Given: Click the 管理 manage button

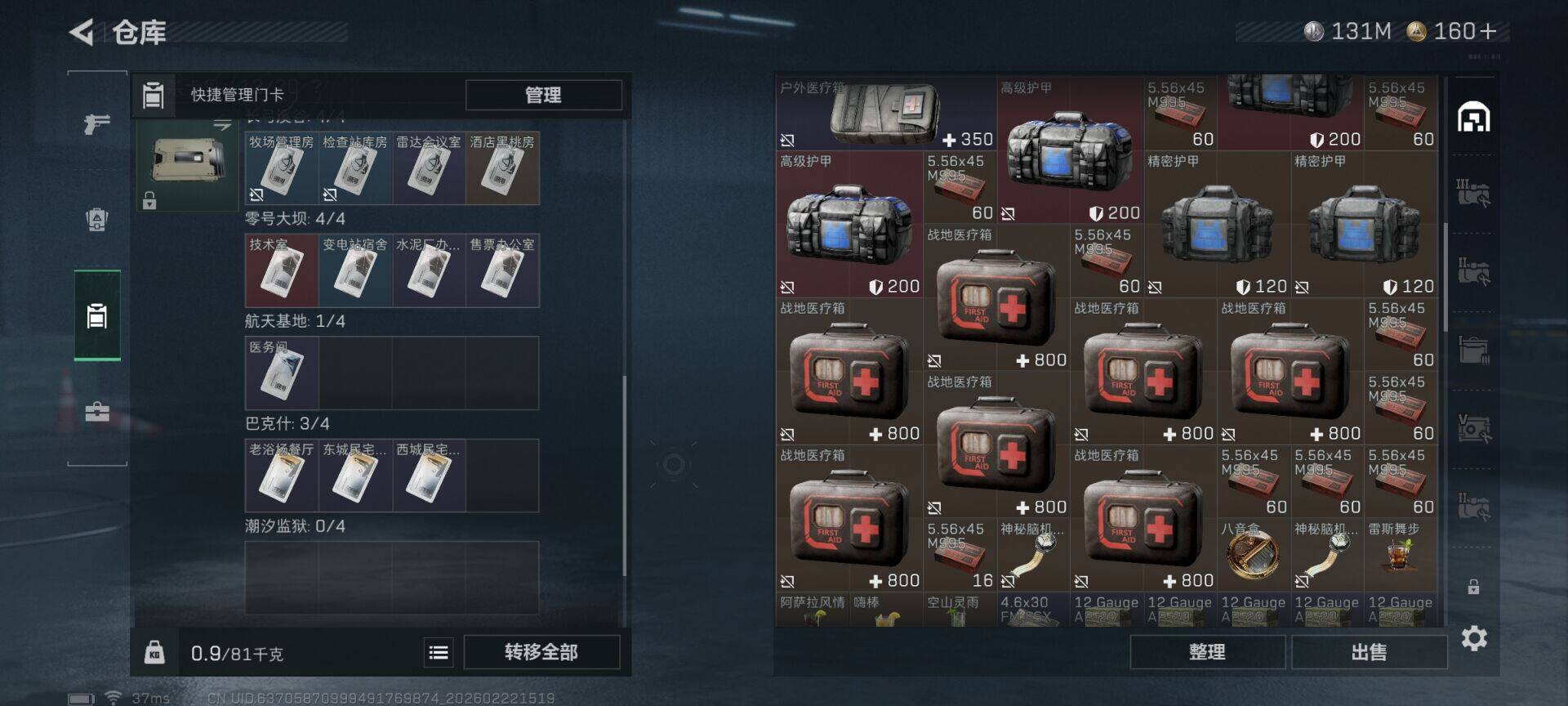Looking at the screenshot, I should (543, 95).
